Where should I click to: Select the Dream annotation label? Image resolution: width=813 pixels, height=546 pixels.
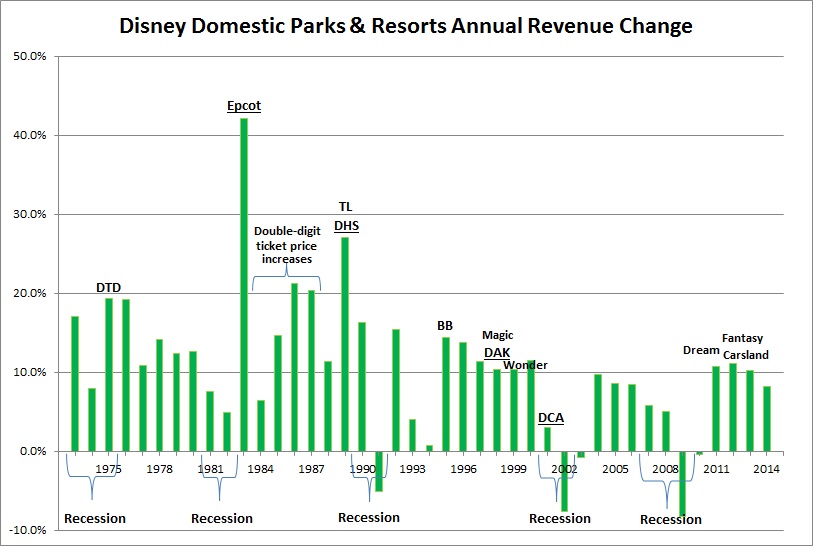(700, 350)
